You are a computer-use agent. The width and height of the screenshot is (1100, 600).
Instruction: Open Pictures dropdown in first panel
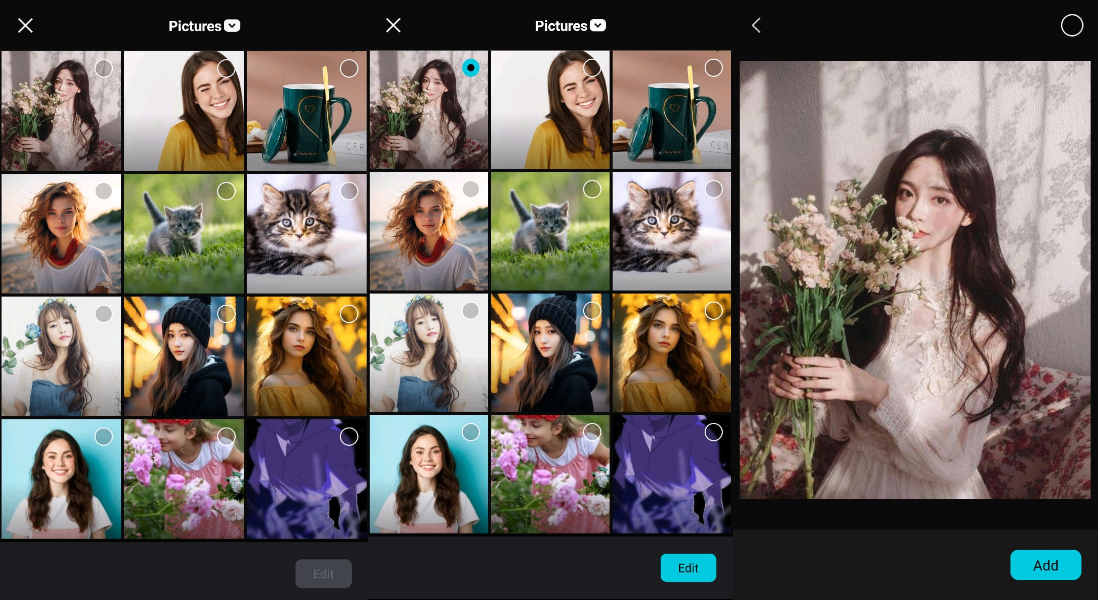pos(204,26)
